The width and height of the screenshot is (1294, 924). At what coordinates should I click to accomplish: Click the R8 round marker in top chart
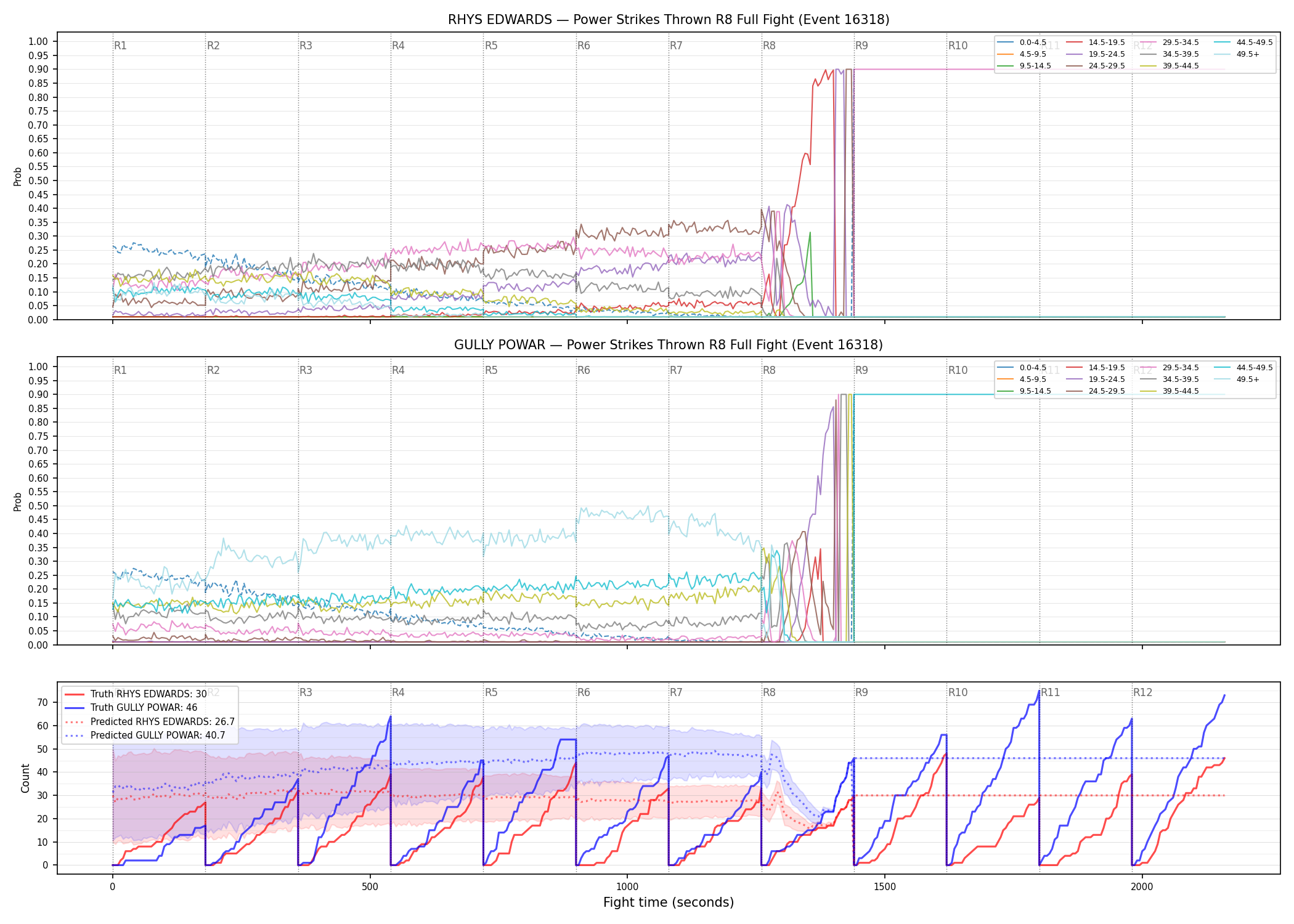[x=769, y=46]
